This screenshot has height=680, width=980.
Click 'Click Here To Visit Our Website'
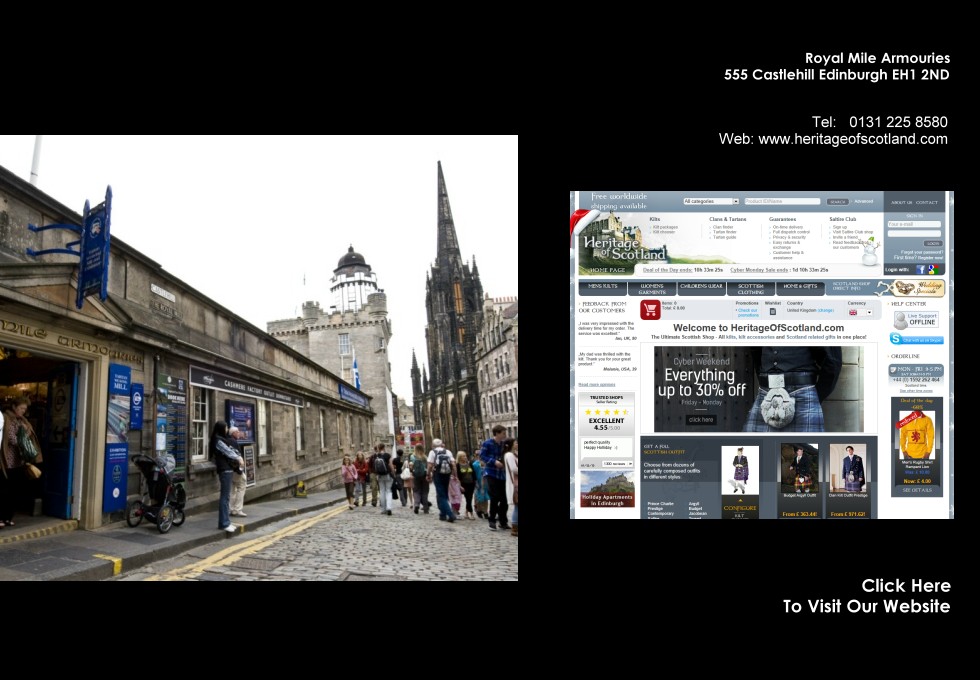click(866, 596)
